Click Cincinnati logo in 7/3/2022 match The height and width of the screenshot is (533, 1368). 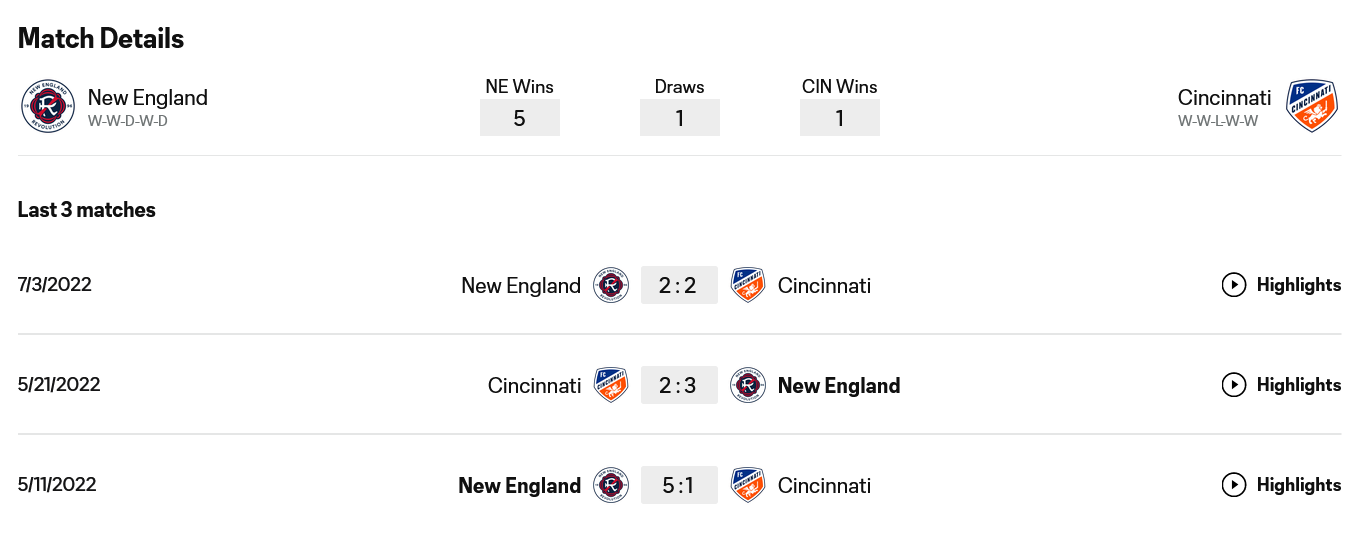(748, 285)
